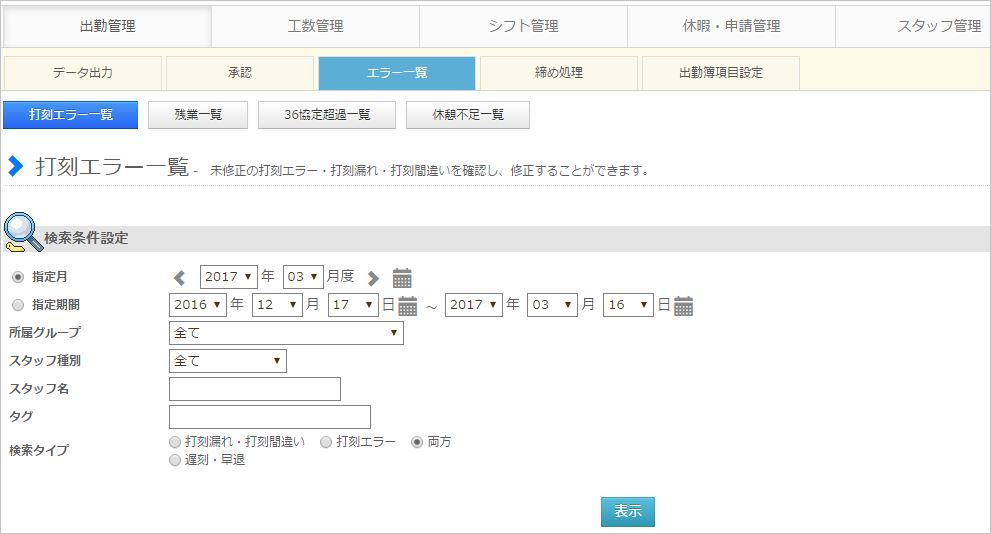
Task: Select 指定期間 radio button
Action: (x=18, y=305)
